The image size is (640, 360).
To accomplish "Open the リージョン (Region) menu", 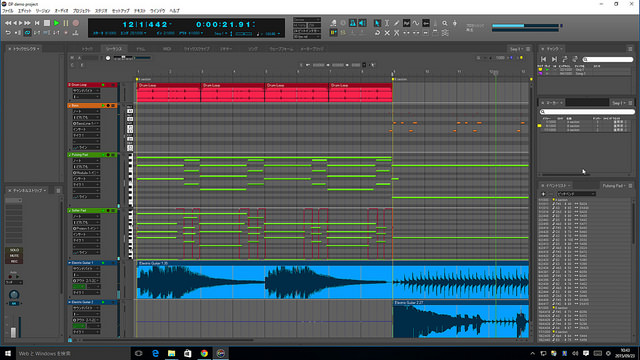I will point(42,11).
